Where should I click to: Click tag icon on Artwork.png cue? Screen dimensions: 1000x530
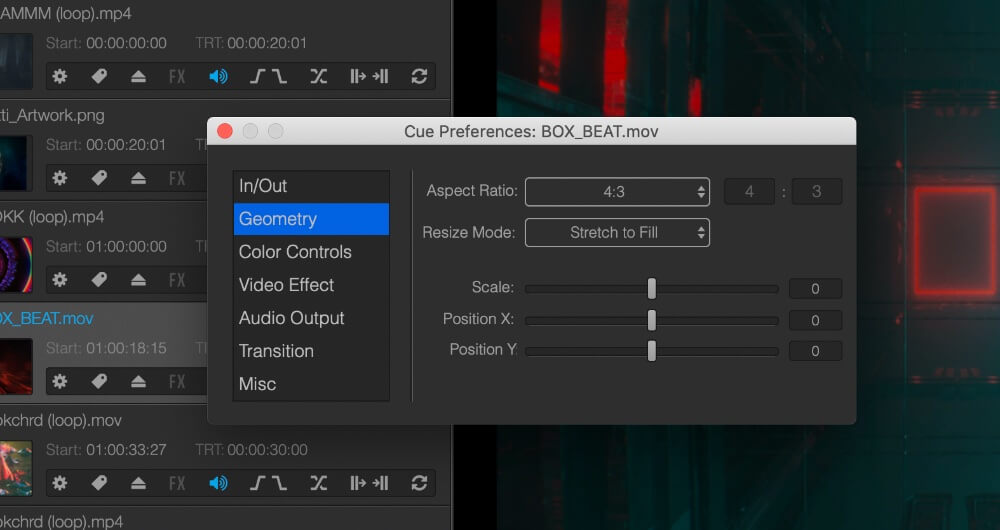[x=99, y=178]
